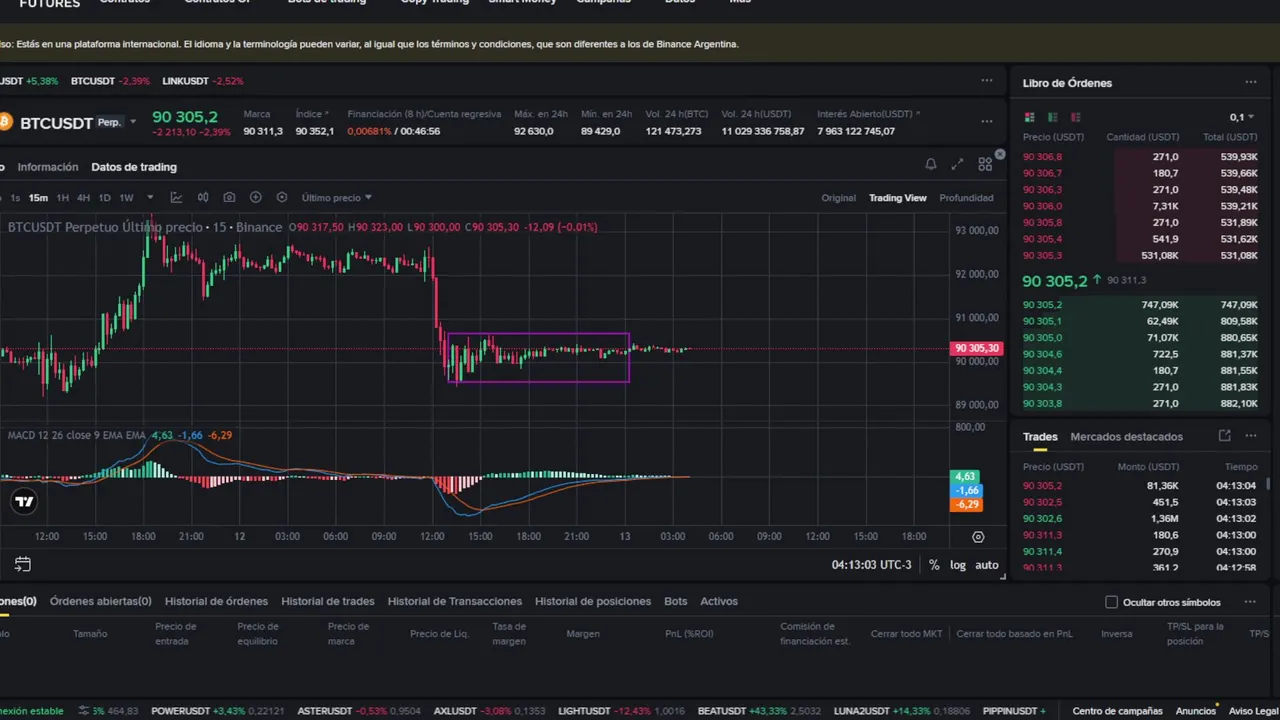Screen dimensions: 1280x720
Task: Switch to Información tab
Action: pyautogui.click(x=48, y=167)
